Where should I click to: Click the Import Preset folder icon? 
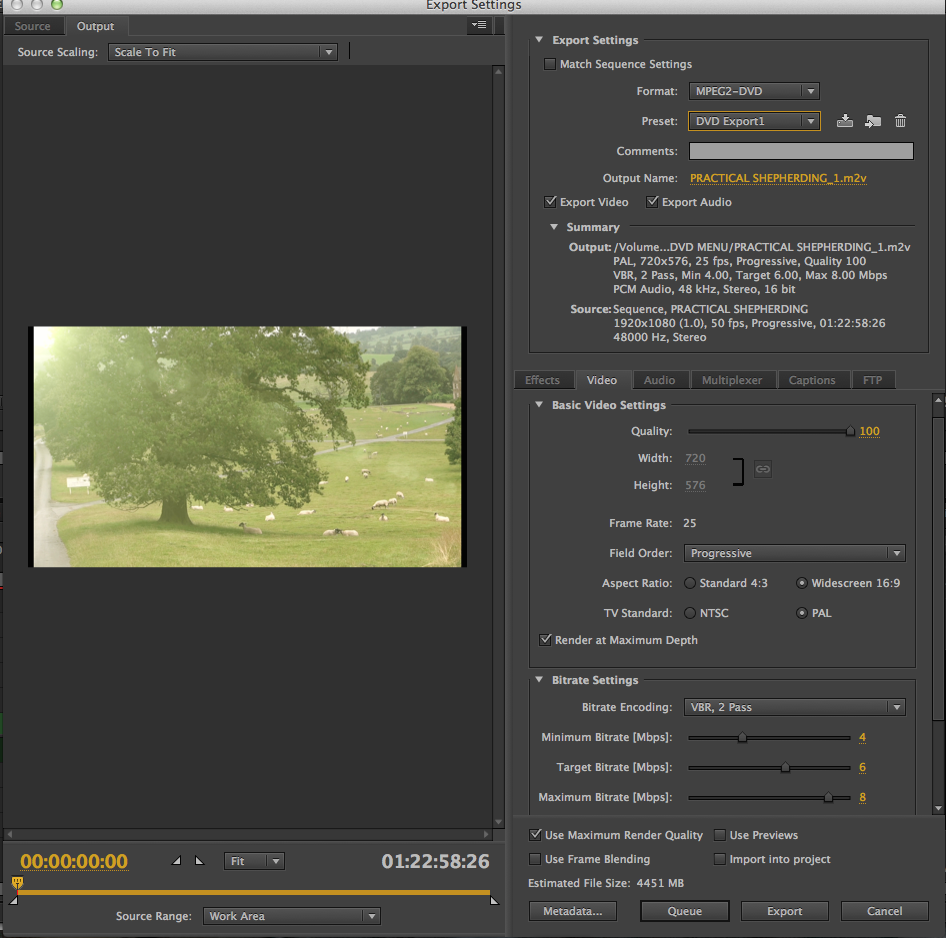point(873,121)
